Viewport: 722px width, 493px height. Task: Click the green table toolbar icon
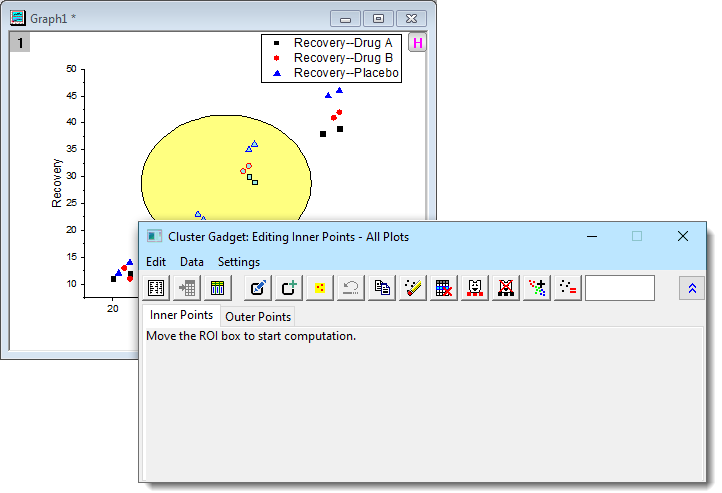(217, 288)
